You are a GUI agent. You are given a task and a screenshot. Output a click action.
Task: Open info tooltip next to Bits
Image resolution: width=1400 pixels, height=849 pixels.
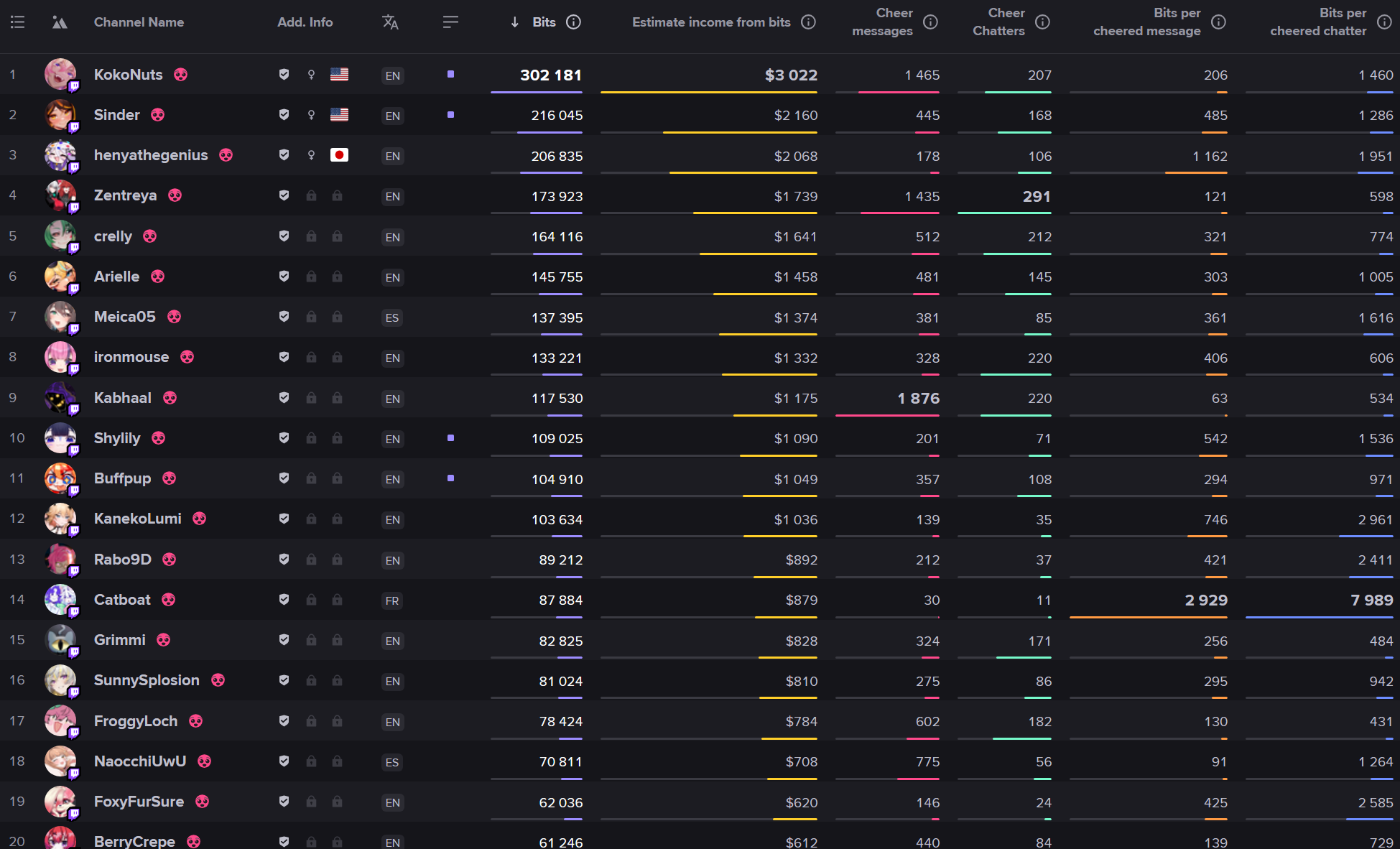coord(573,22)
